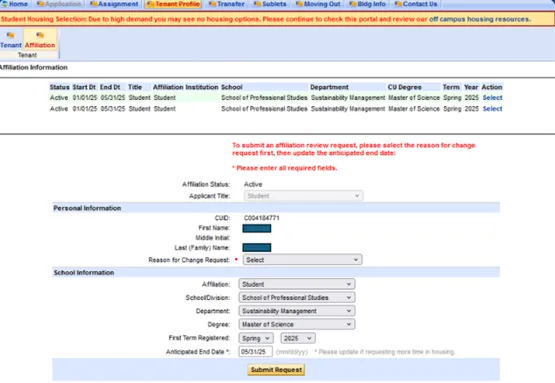Go to the Transfer tab
Image resolution: width=555 pixels, height=383 pixels.
click(227, 4)
